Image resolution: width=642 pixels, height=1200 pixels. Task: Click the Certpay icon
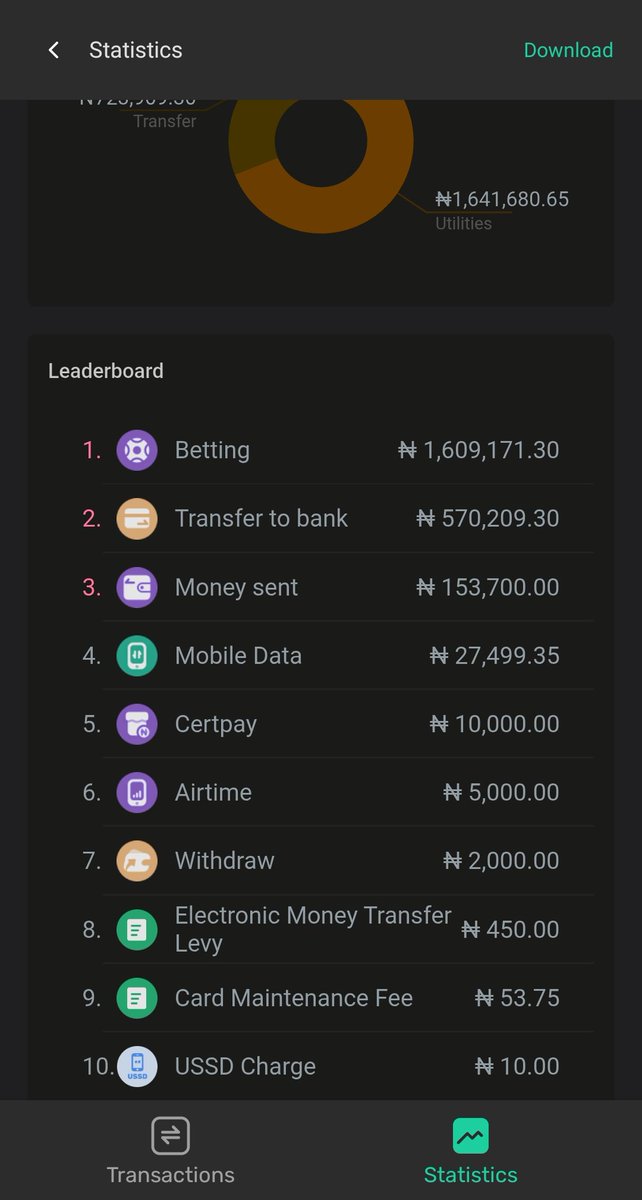coord(137,724)
